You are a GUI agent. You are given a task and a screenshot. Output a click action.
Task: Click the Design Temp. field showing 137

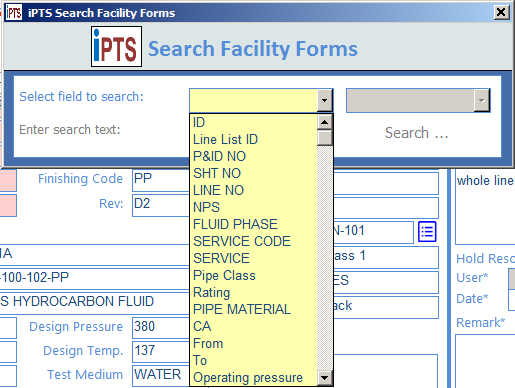pyautogui.click(x=161, y=351)
